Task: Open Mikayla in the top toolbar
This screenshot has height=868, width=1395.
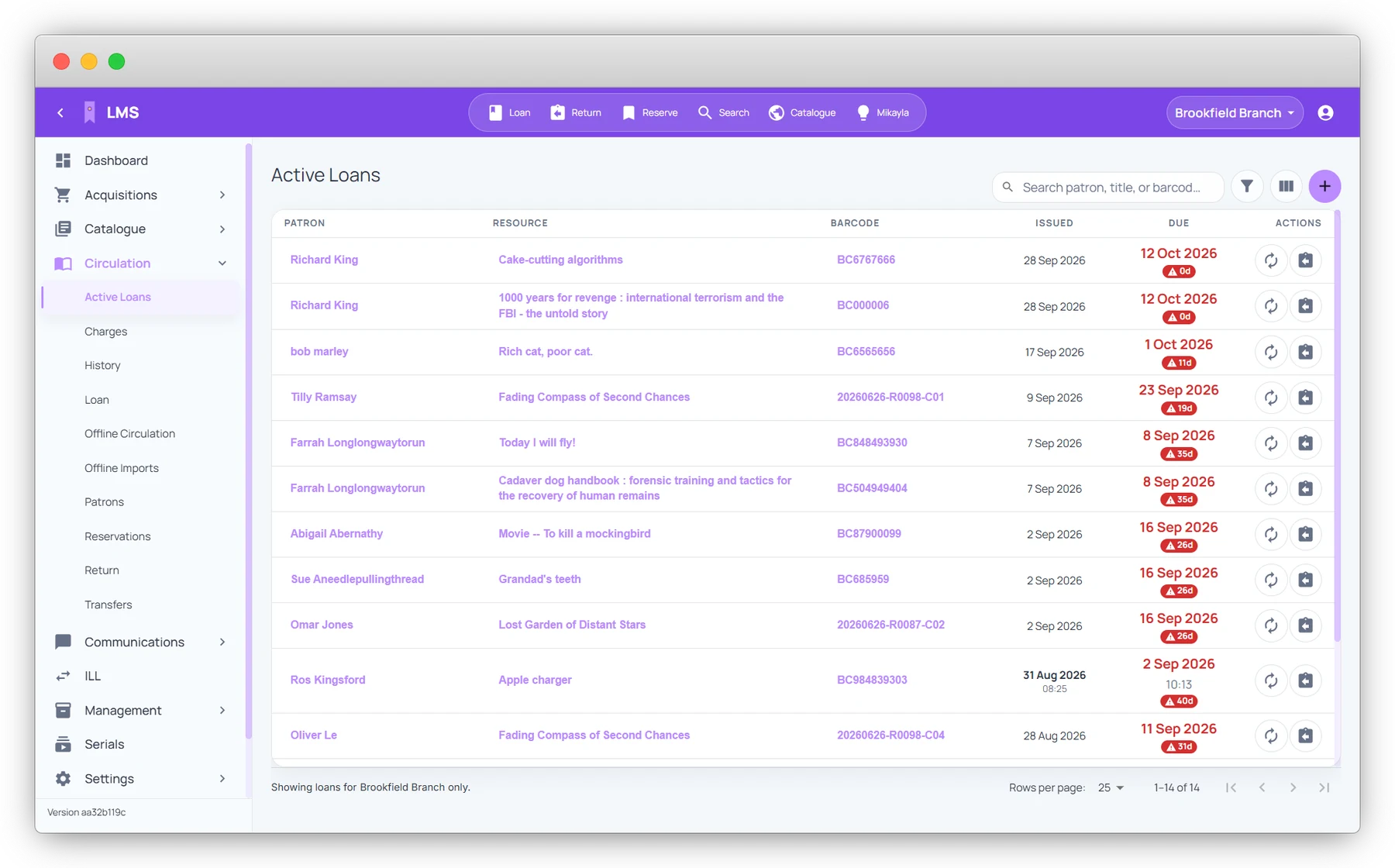Action: [883, 112]
